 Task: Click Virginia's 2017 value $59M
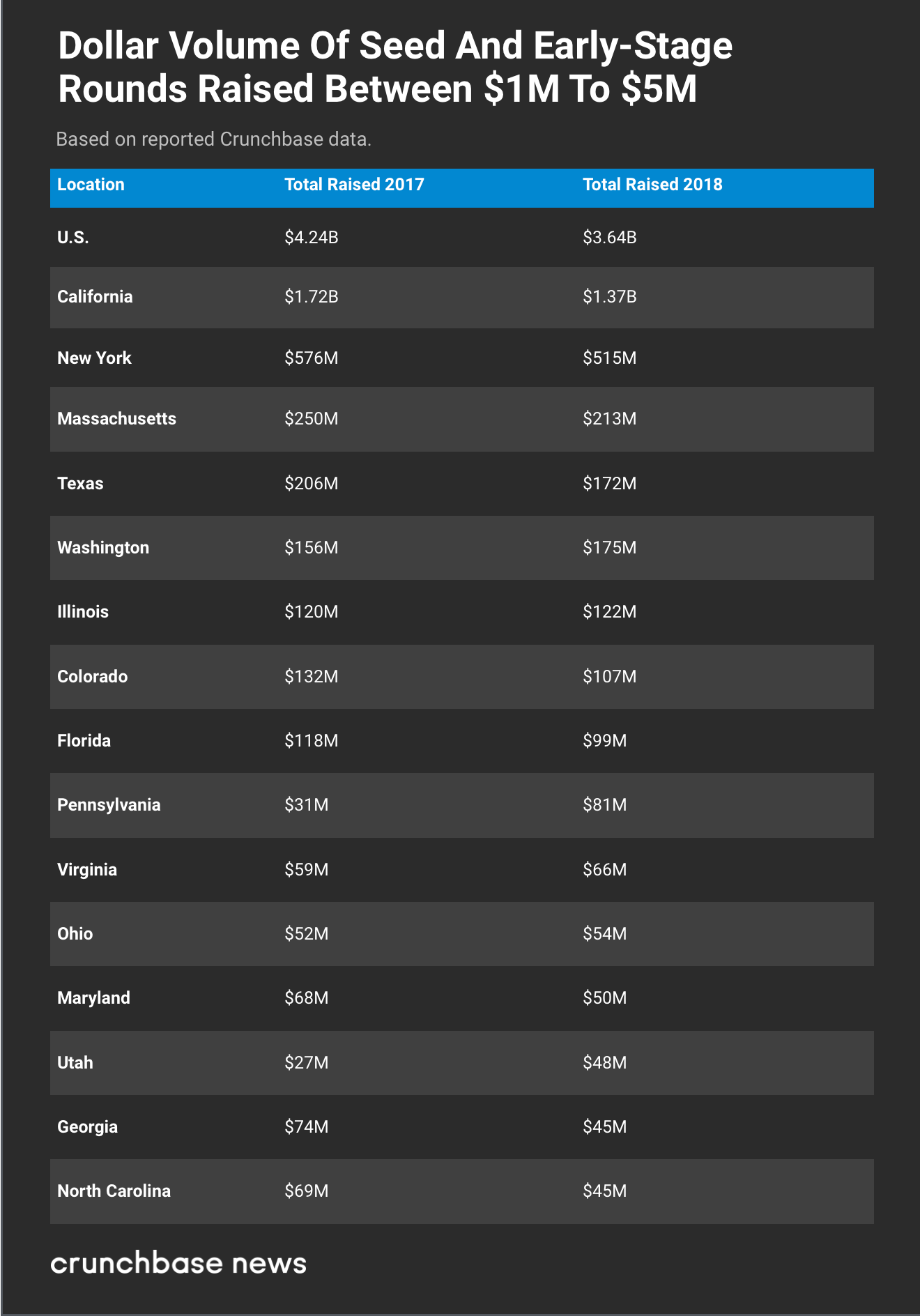306,870
